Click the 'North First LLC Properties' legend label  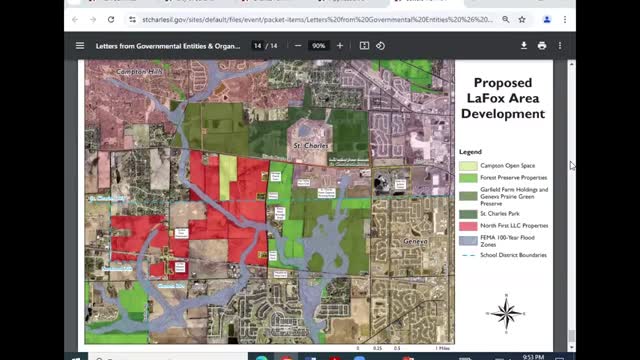(x=514, y=225)
